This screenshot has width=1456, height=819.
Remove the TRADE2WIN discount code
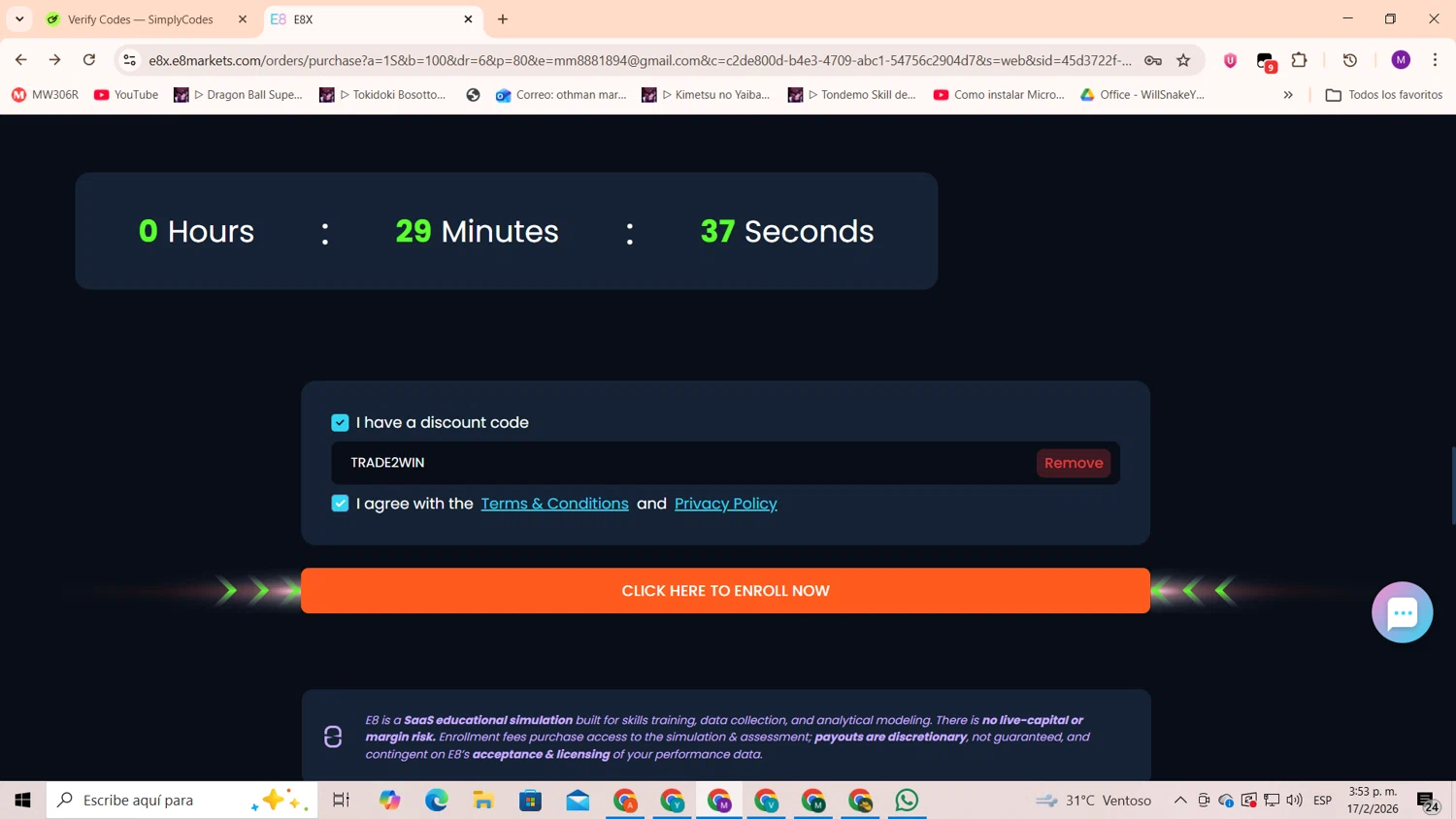click(x=1074, y=463)
